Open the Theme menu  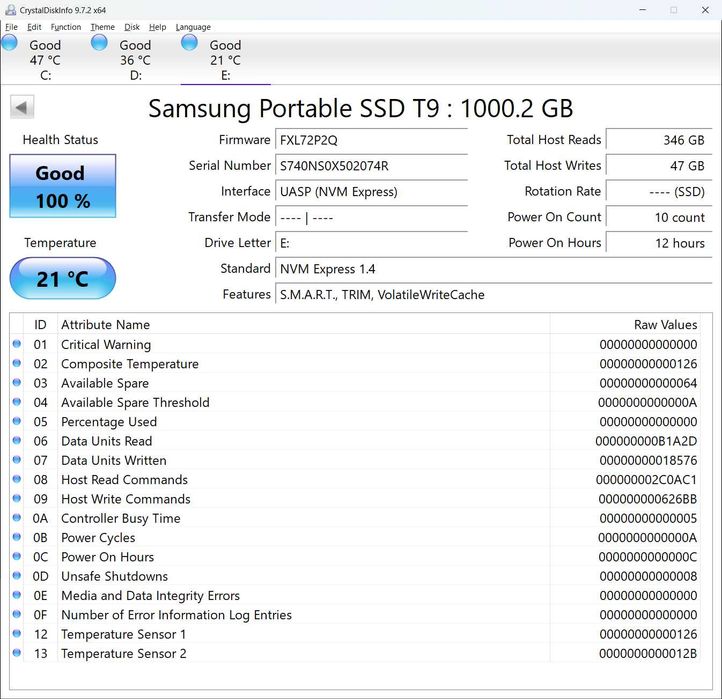click(x=102, y=27)
